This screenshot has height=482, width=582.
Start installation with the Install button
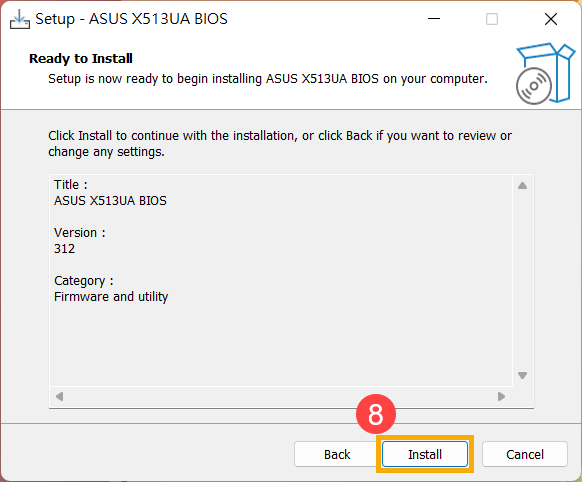pos(425,454)
